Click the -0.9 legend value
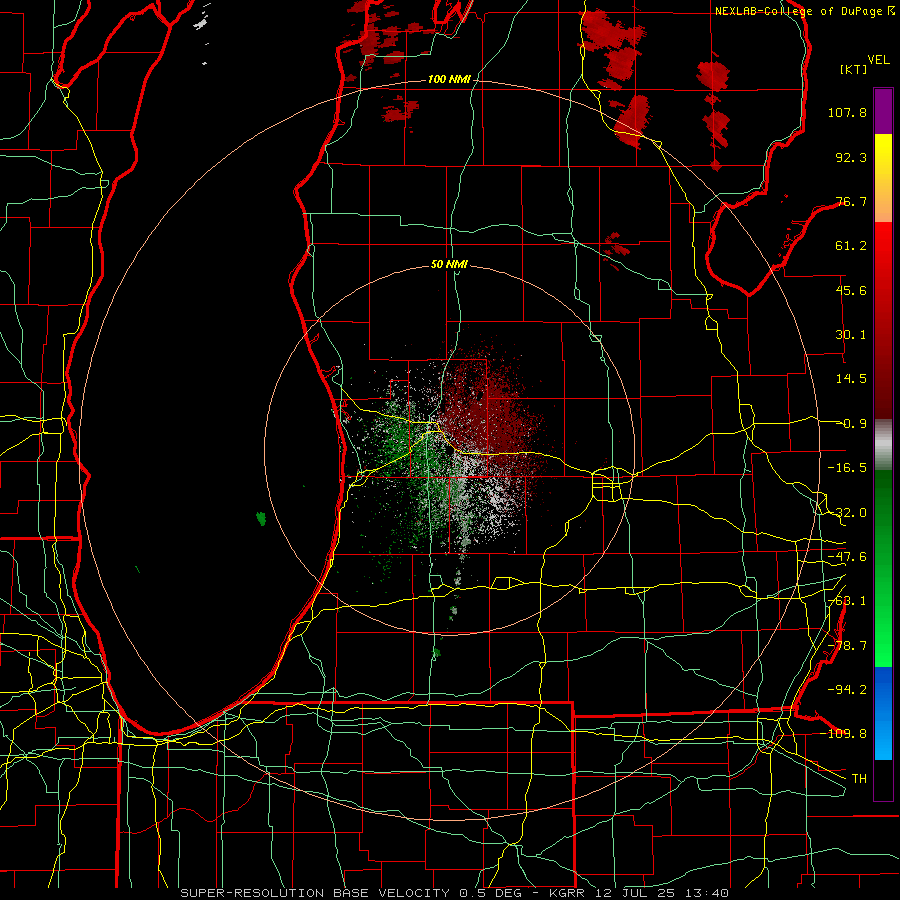The width and height of the screenshot is (900, 900). pos(852,424)
